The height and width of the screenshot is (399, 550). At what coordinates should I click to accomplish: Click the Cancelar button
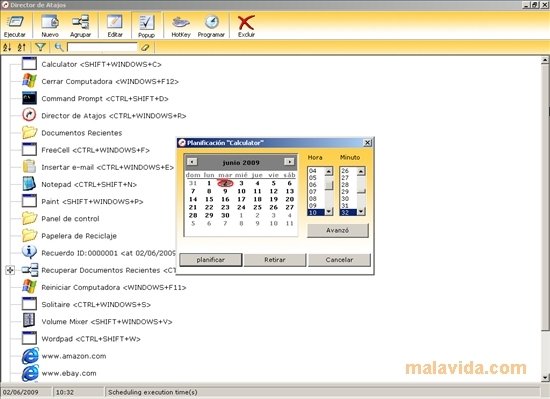click(x=339, y=260)
